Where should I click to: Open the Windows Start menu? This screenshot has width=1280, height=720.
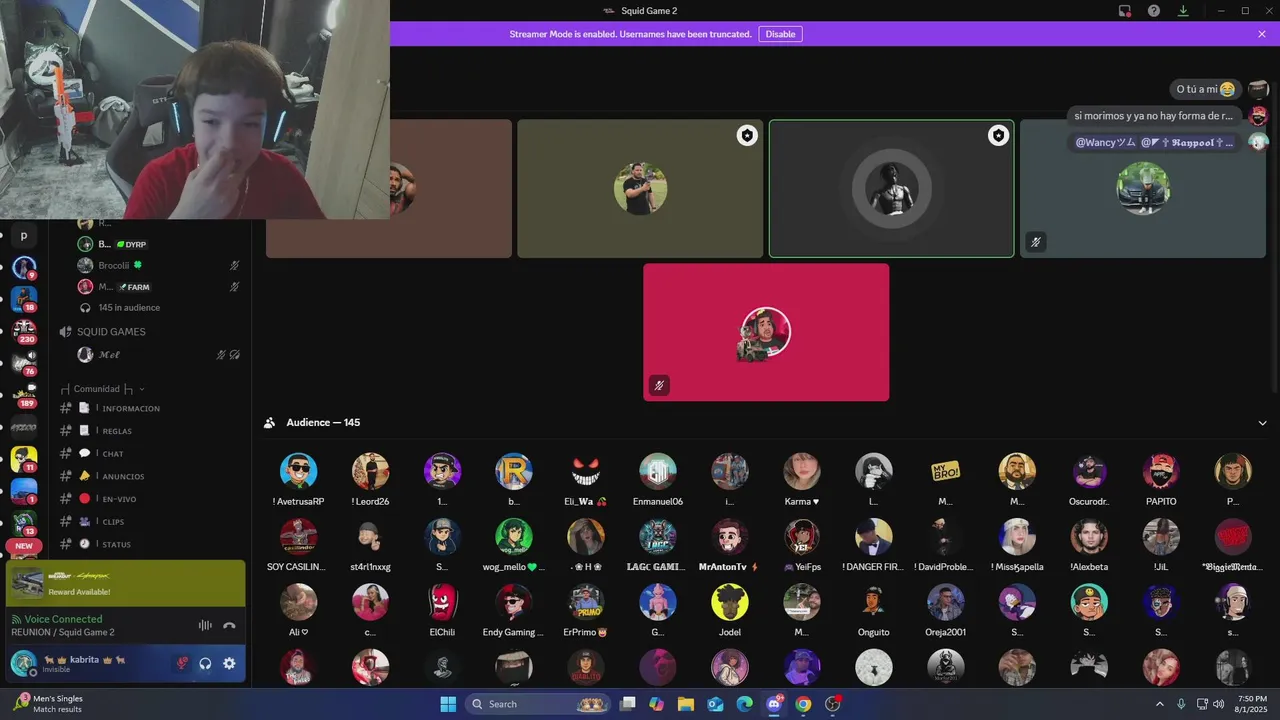(x=448, y=704)
